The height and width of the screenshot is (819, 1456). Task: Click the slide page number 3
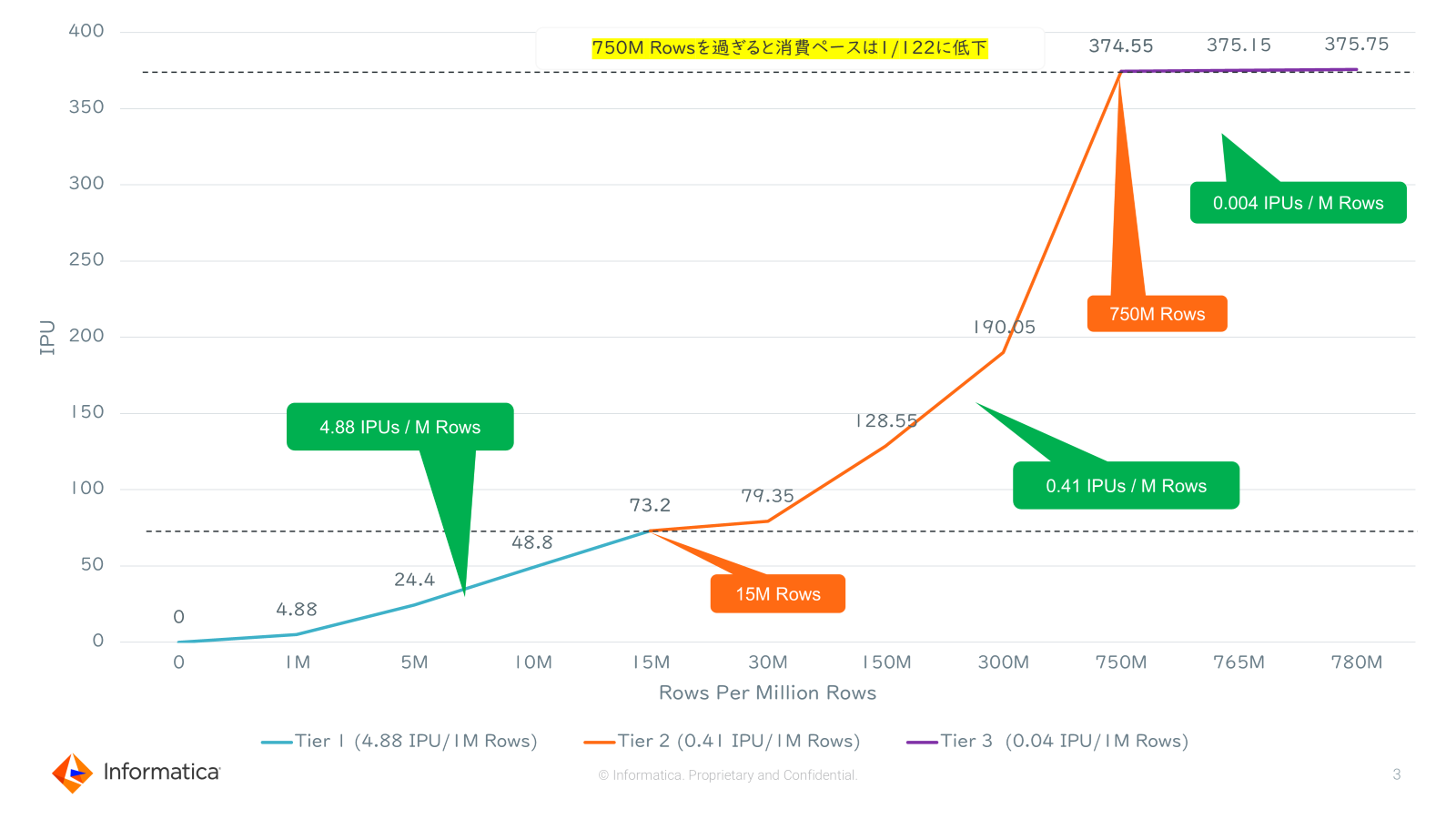click(x=1396, y=774)
